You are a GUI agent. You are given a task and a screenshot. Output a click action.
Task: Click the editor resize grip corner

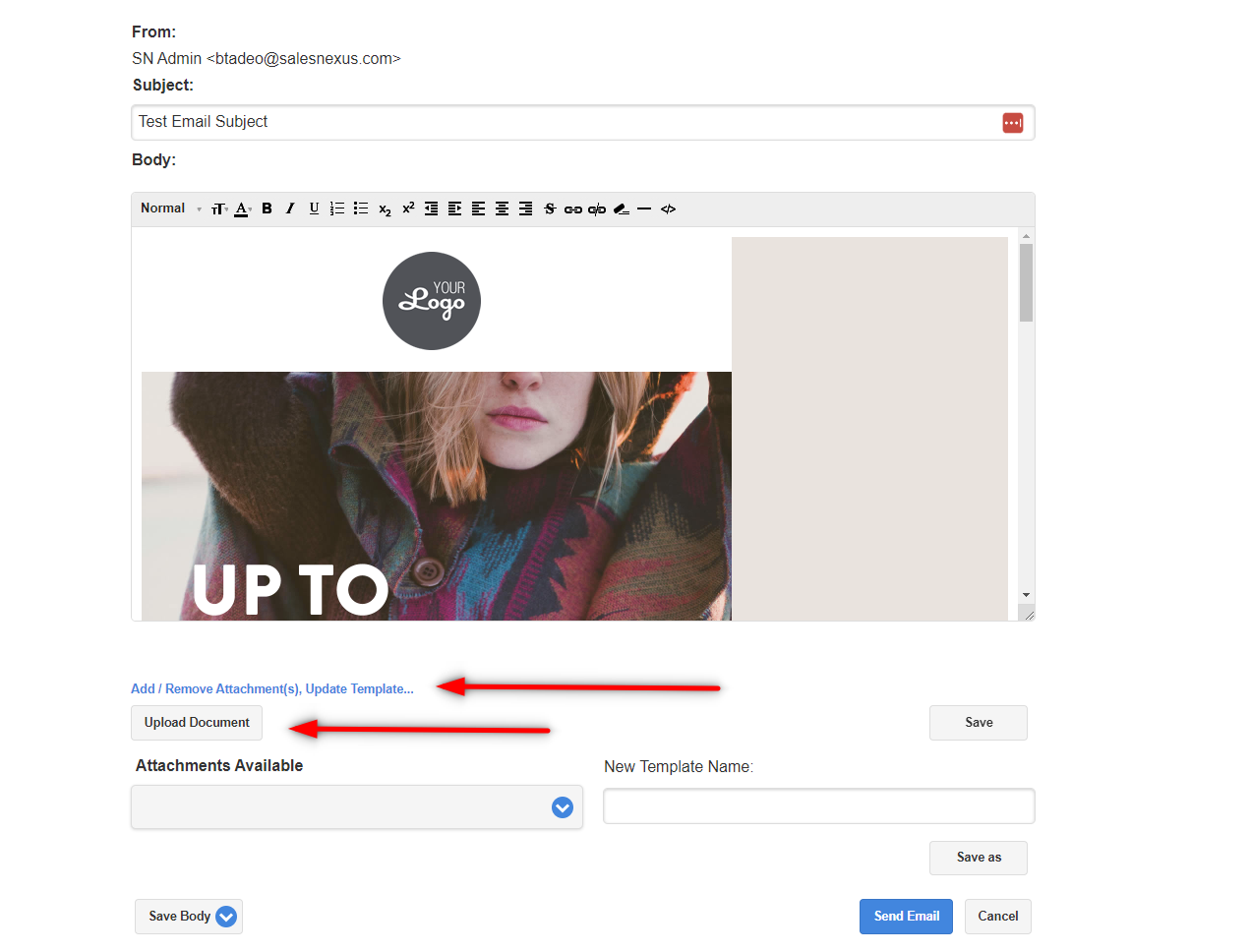1029,615
